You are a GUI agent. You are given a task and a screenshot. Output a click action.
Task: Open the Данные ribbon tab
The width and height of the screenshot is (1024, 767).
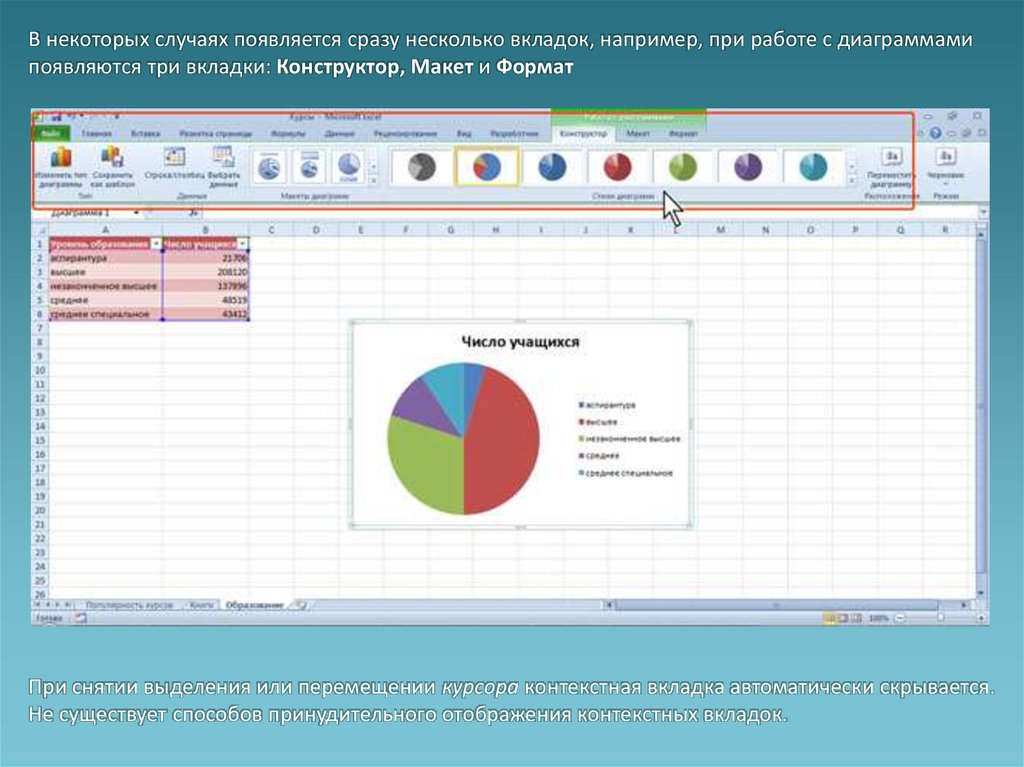click(x=339, y=133)
